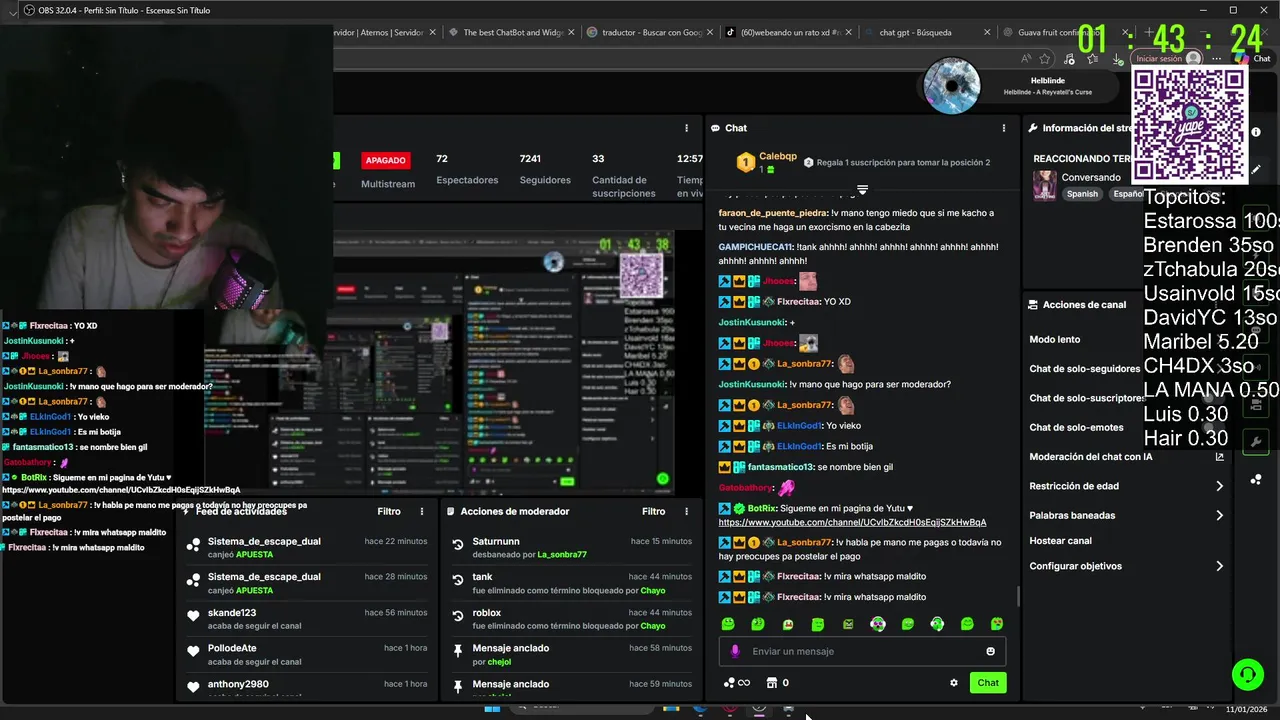Click the Iniciar sesión browser button
This screenshot has height=720, width=1280.
[1168, 59]
